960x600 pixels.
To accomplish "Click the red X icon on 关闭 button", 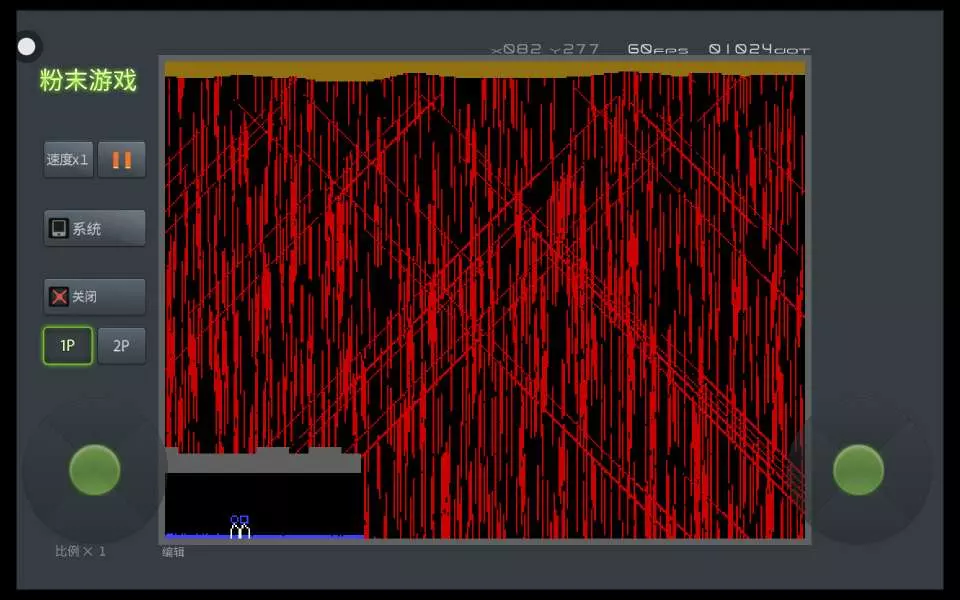I will 59,297.
